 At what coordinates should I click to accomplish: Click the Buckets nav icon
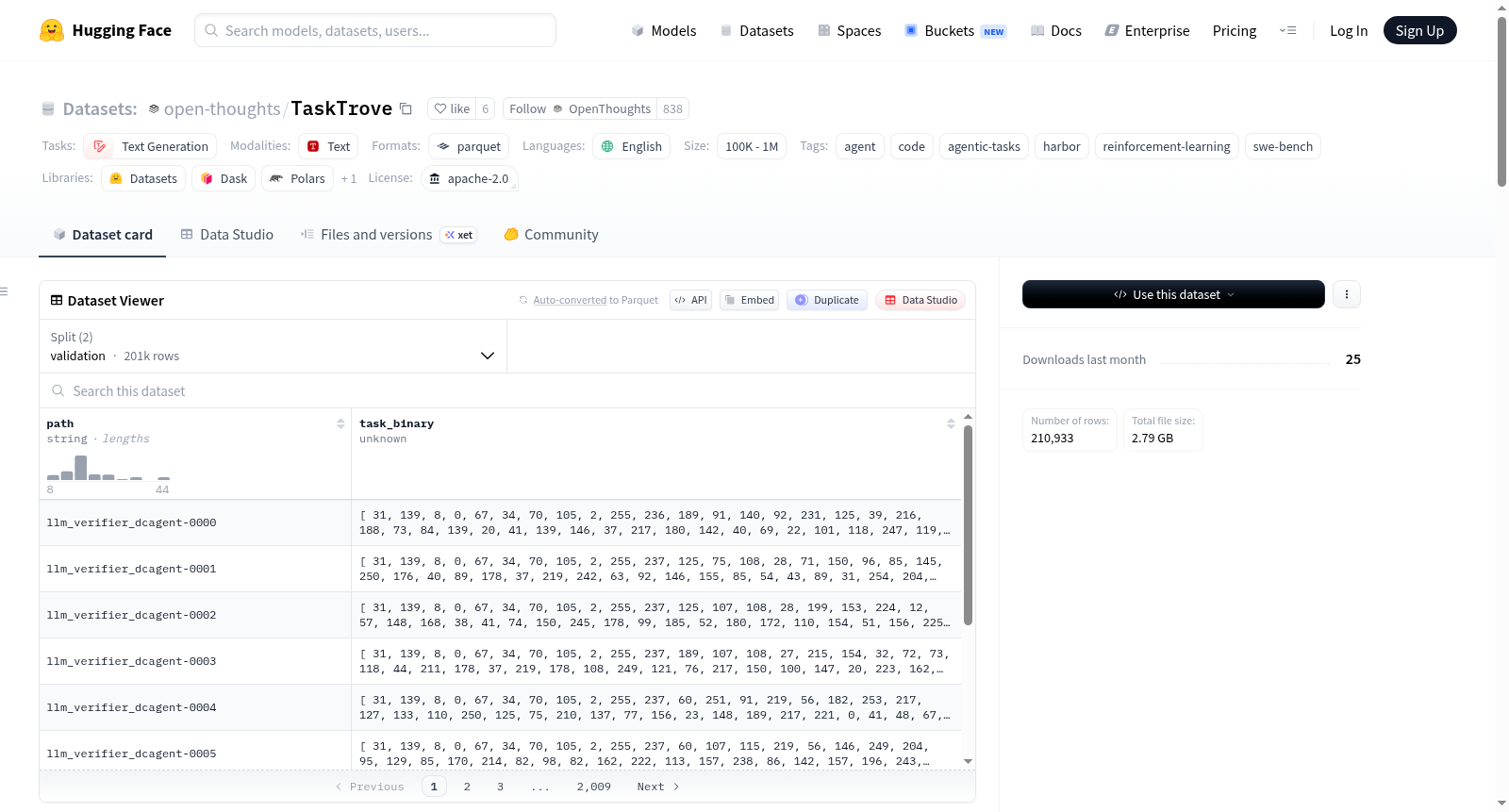click(x=911, y=31)
